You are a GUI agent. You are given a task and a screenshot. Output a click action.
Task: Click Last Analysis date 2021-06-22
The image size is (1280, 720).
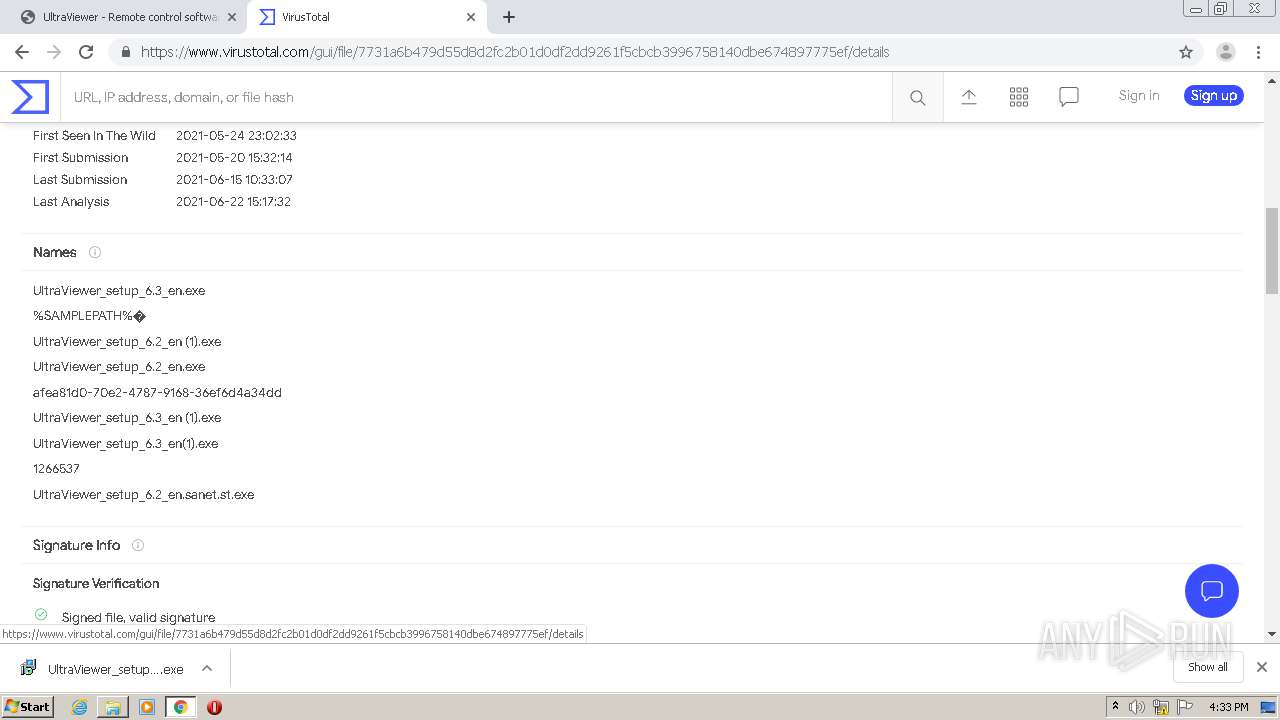[x=233, y=202]
